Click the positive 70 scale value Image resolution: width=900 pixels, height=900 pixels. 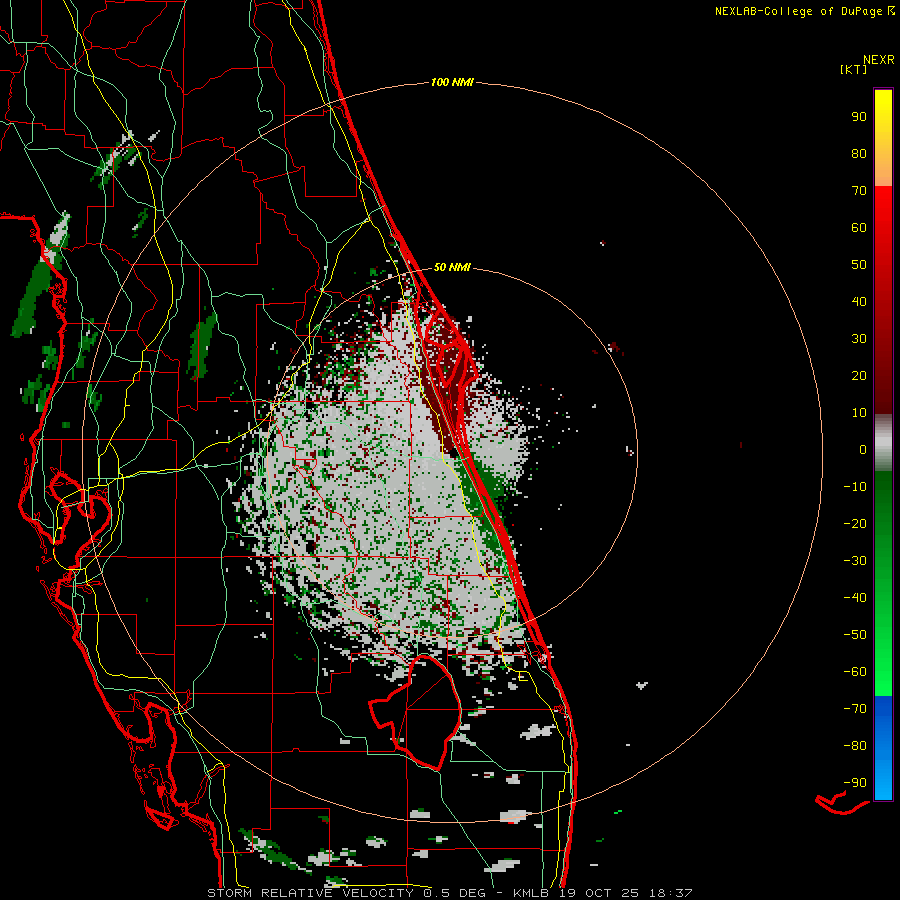pyautogui.click(x=859, y=191)
